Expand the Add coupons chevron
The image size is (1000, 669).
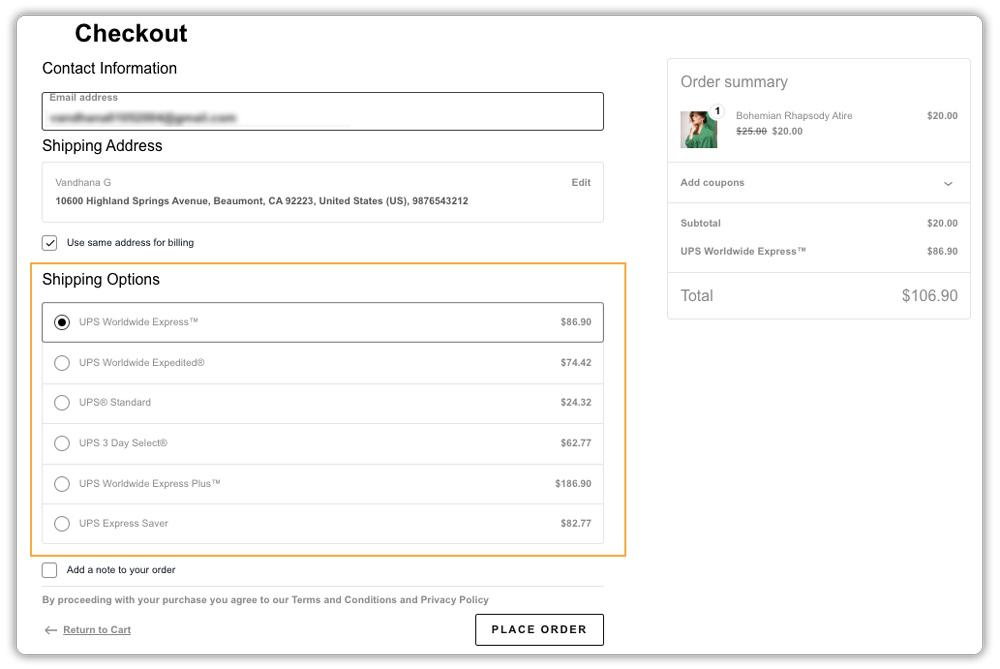tap(948, 184)
